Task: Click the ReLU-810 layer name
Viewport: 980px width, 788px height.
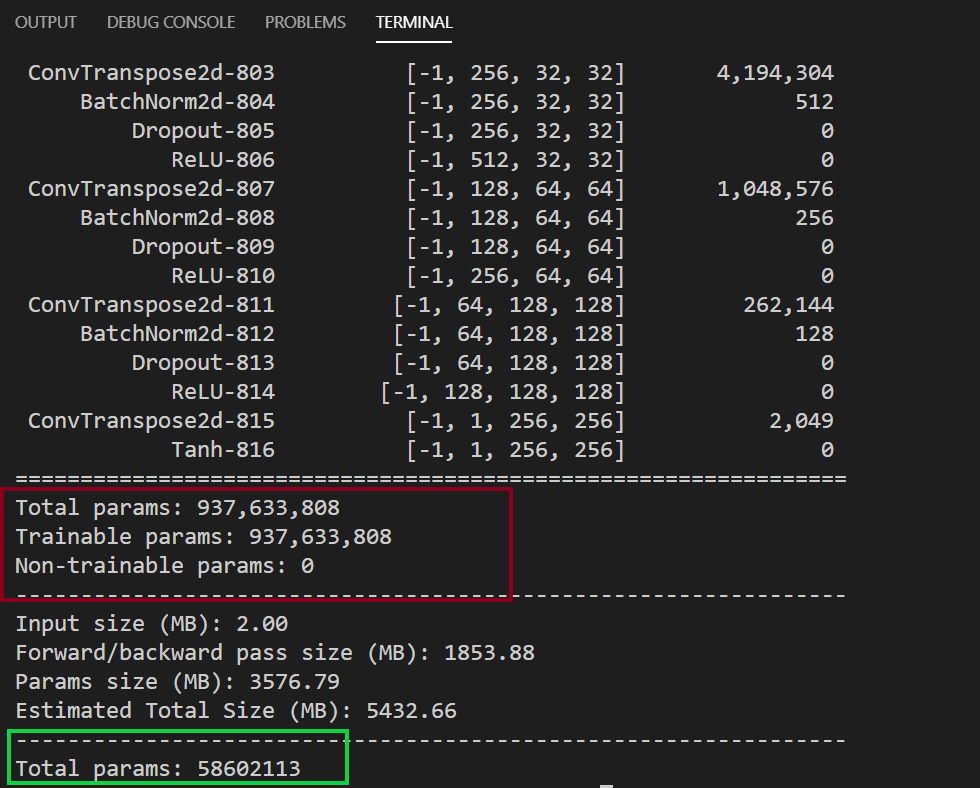Action: (x=223, y=276)
